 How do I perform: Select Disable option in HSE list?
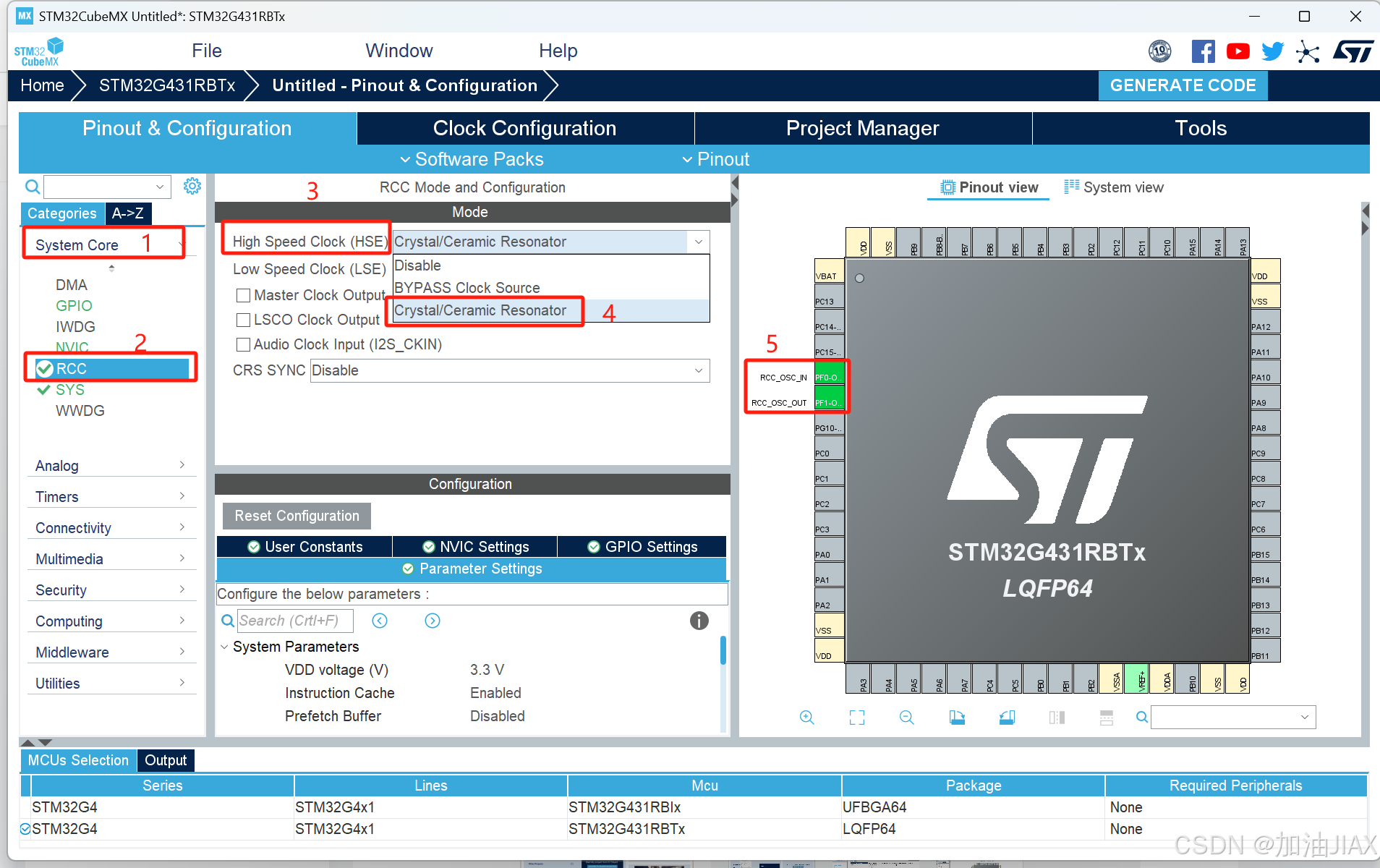click(x=551, y=265)
